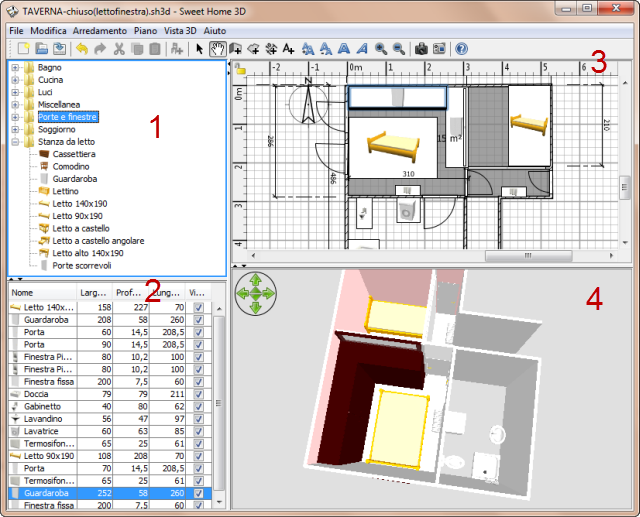Expand the Bagno catalog folder
640x517 pixels.
[x=15, y=67]
